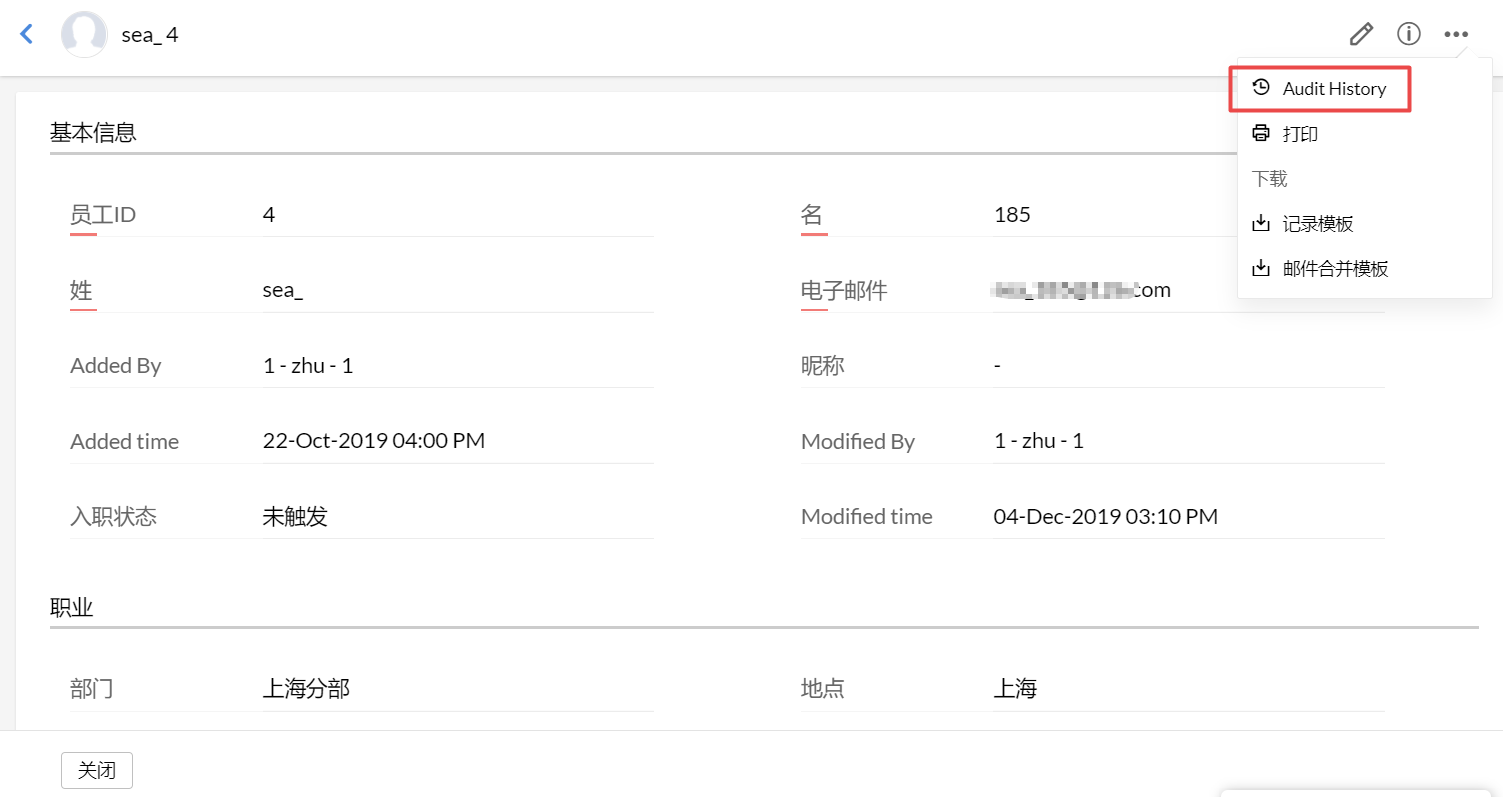This screenshot has width=1503, height=797.
Task: Download the 邮件合并模板 template
Action: (1334, 269)
